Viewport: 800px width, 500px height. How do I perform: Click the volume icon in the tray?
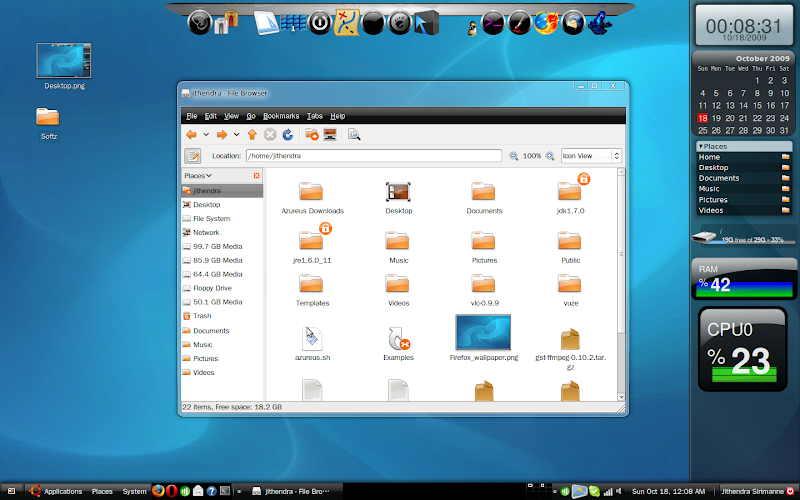click(619, 491)
